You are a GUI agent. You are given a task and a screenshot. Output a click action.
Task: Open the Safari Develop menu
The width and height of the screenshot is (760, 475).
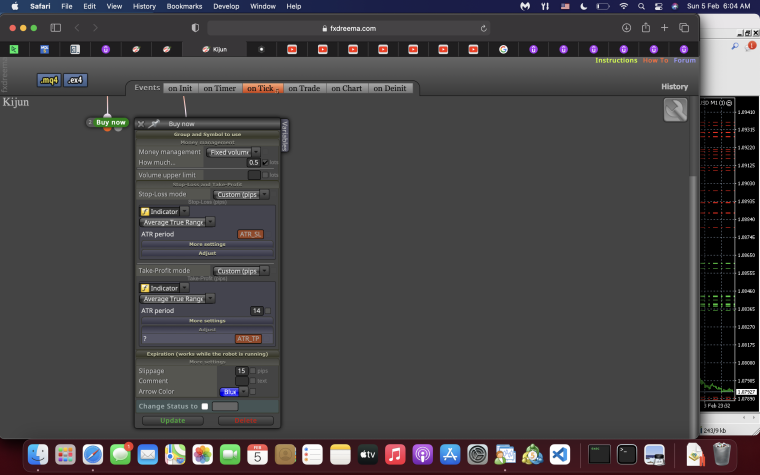226,6
